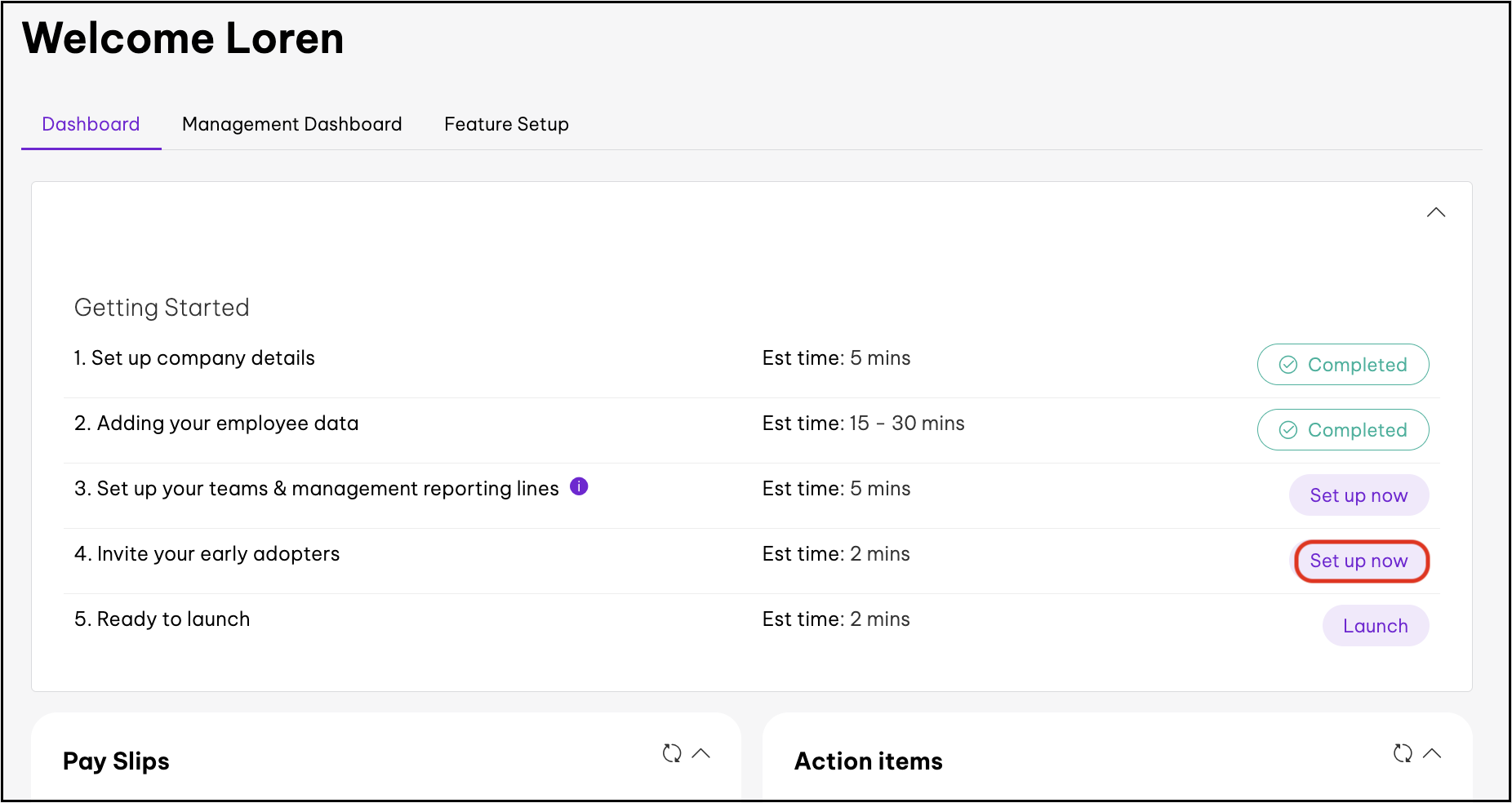The width and height of the screenshot is (1512, 803).
Task: Click Completed for employee data step
Action: pos(1342,430)
